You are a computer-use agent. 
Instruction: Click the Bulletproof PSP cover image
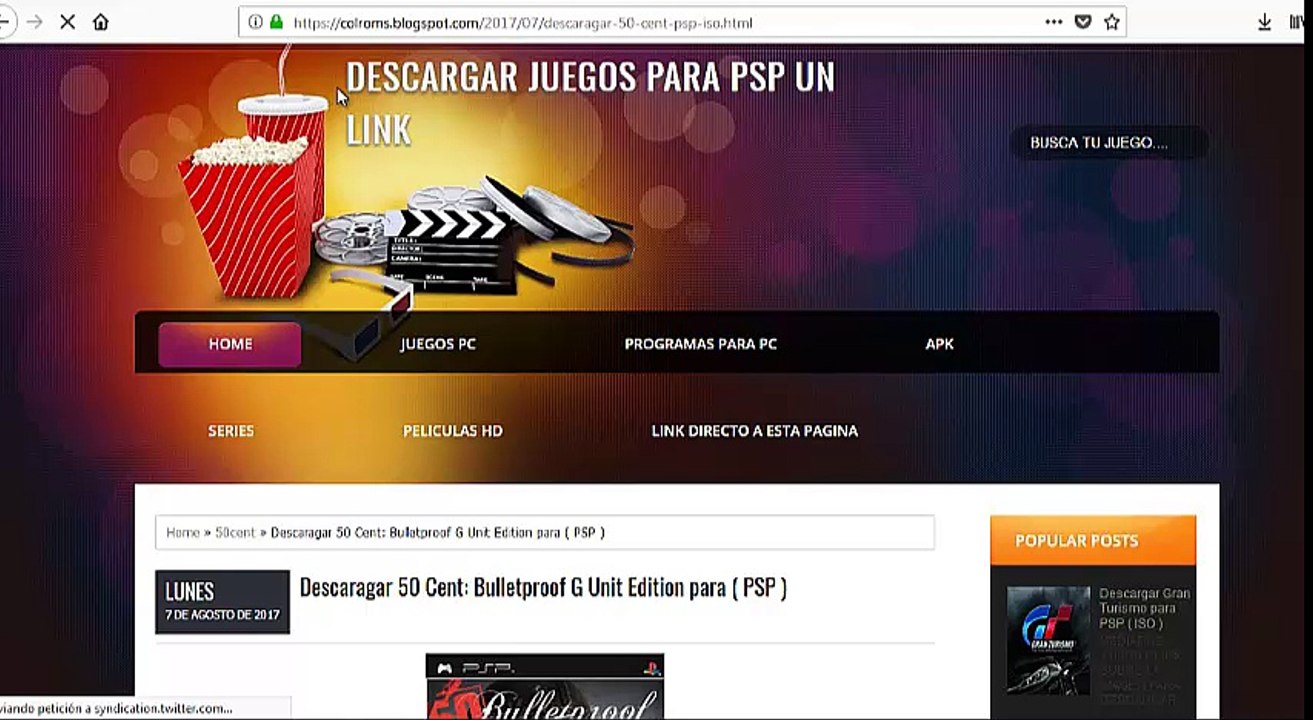click(545, 687)
